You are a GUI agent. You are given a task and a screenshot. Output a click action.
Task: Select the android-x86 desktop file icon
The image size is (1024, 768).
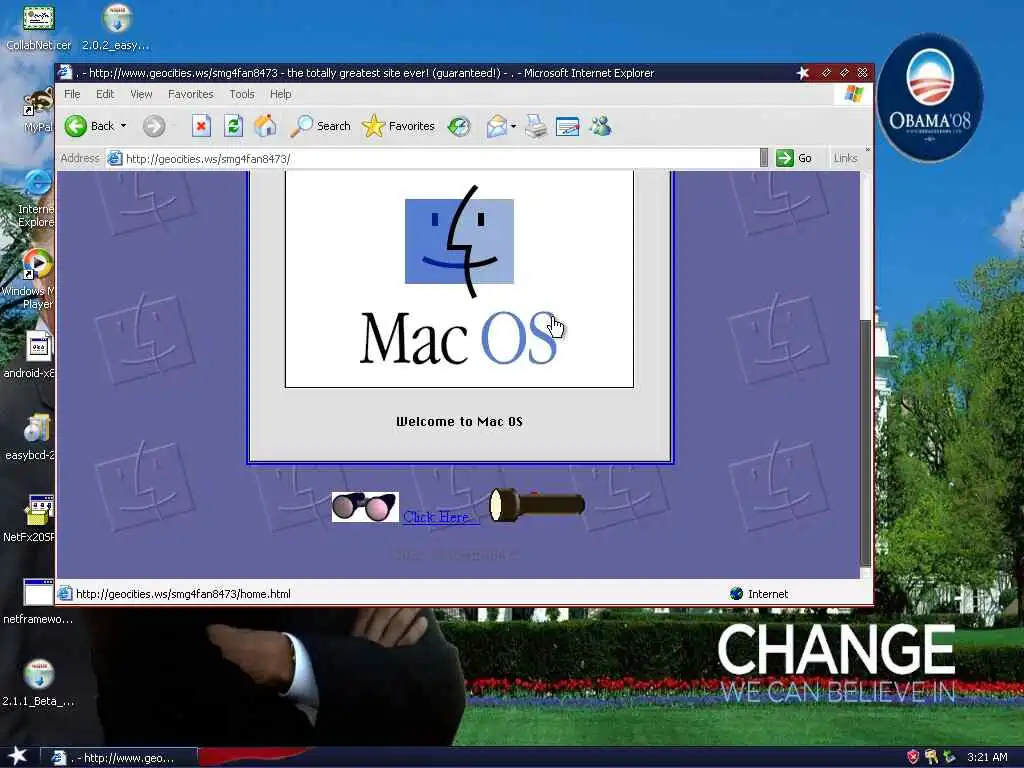(31, 355)
